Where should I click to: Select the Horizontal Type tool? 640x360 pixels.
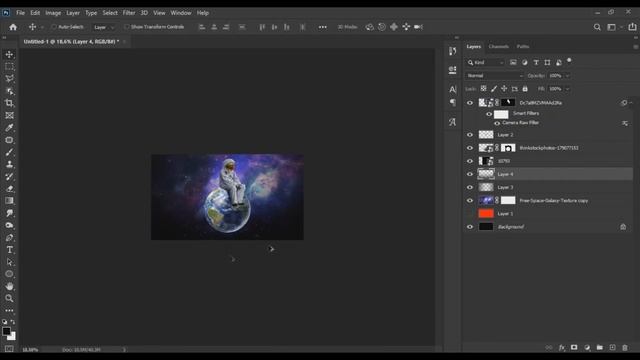coord(9,250)
